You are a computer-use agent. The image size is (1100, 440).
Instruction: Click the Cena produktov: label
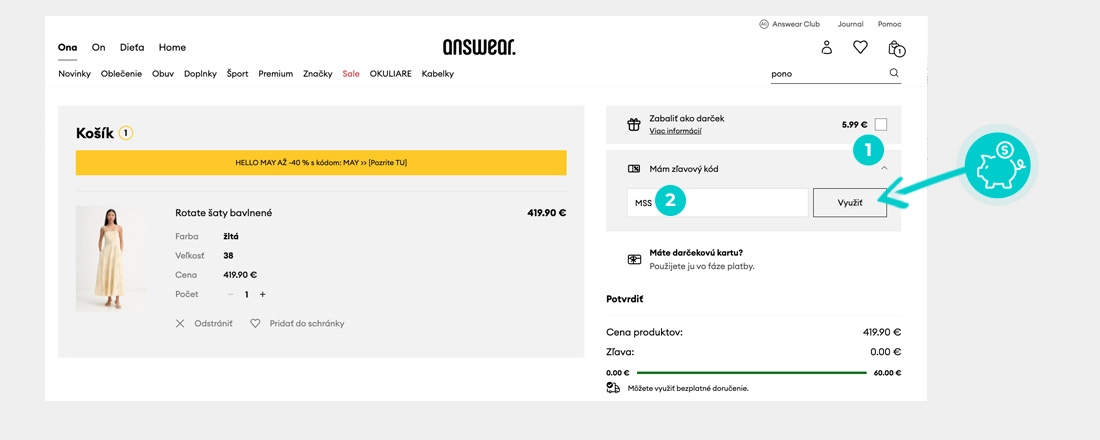pyautogui.click(x=645, y=332)
